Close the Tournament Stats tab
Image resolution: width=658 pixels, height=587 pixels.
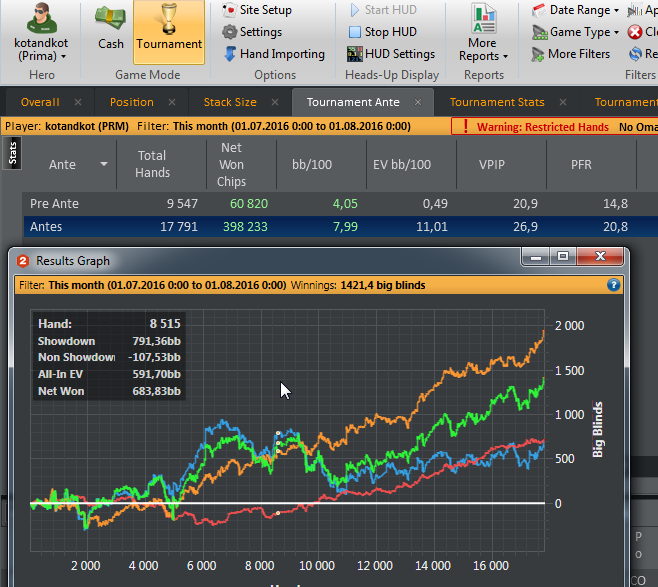(563, 102)
